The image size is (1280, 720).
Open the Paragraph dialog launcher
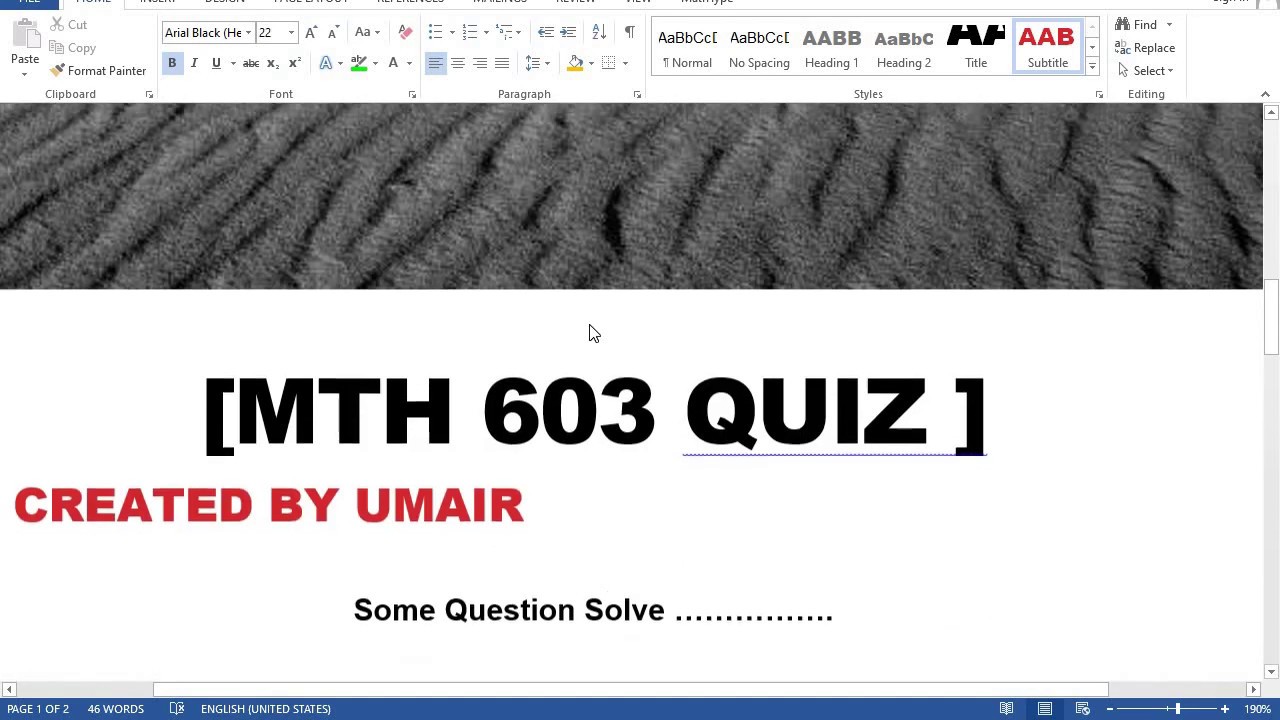point(637,94)
